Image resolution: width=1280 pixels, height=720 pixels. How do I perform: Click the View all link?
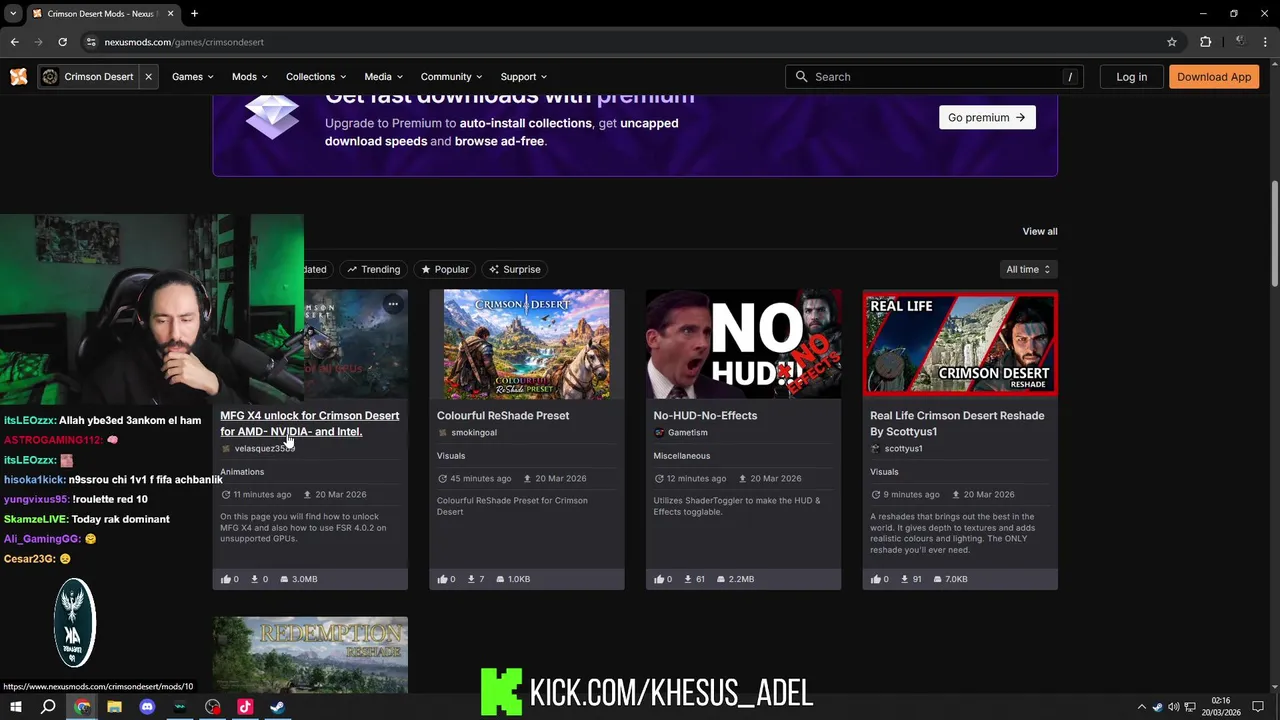1039,231
